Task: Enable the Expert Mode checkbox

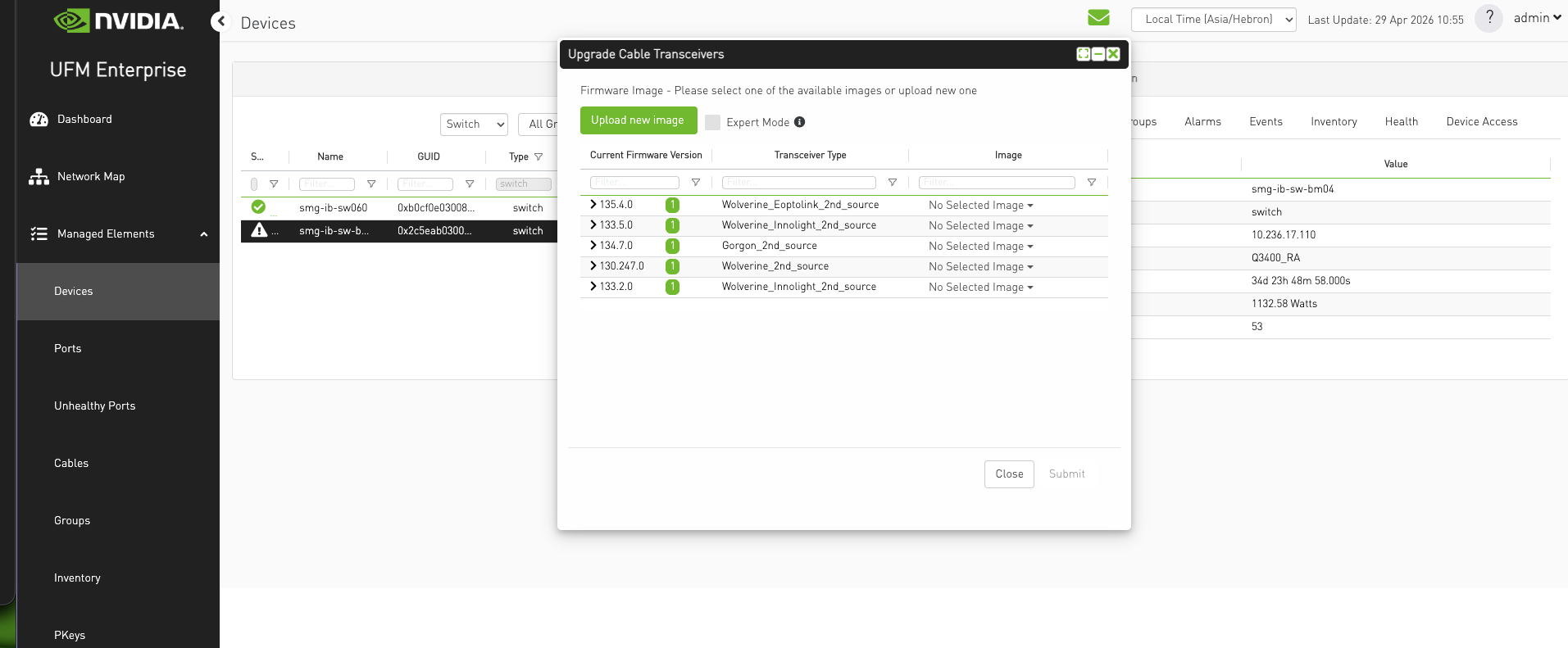Action: click(712, 122)
